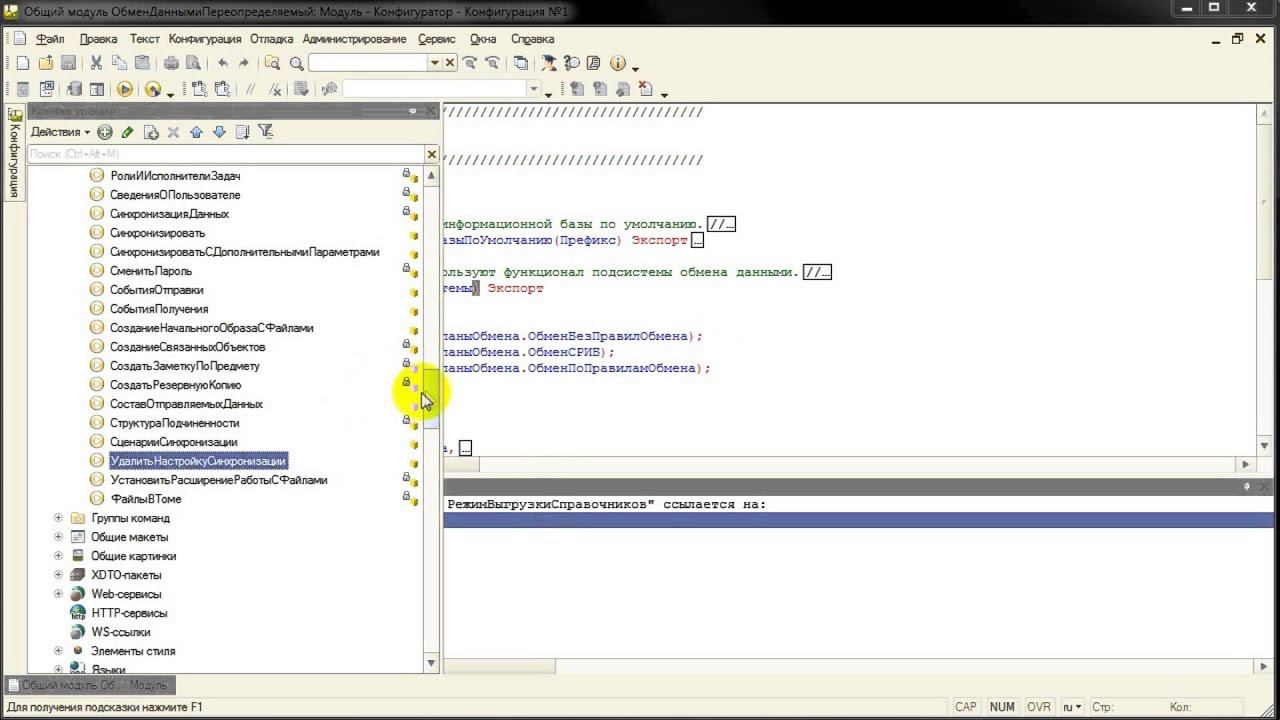This screenshot has width=1280, height=720.
Task: Expand the XDTO-пакеты tree node
Action: pyautogui.click(x=58, y=575)
